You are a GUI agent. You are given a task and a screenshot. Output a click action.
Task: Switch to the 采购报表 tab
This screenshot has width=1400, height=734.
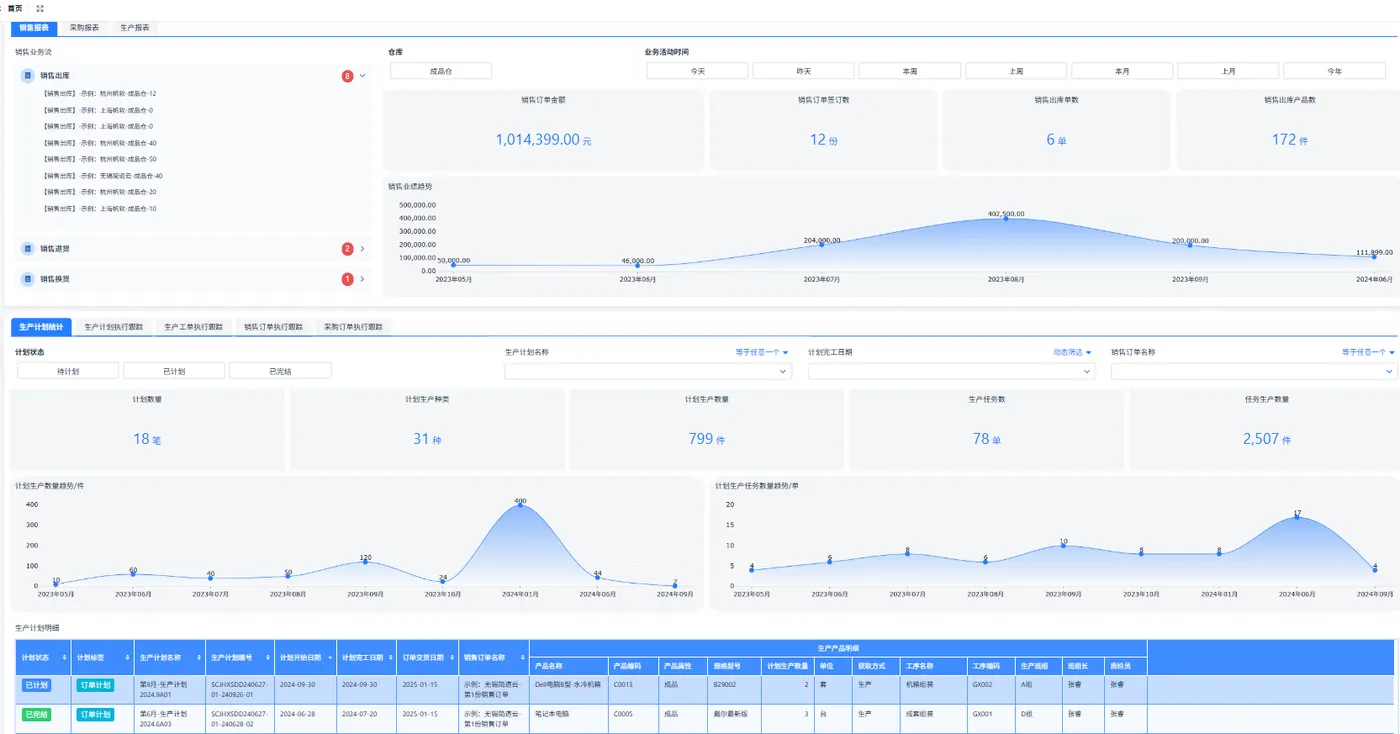pos(84,28)
